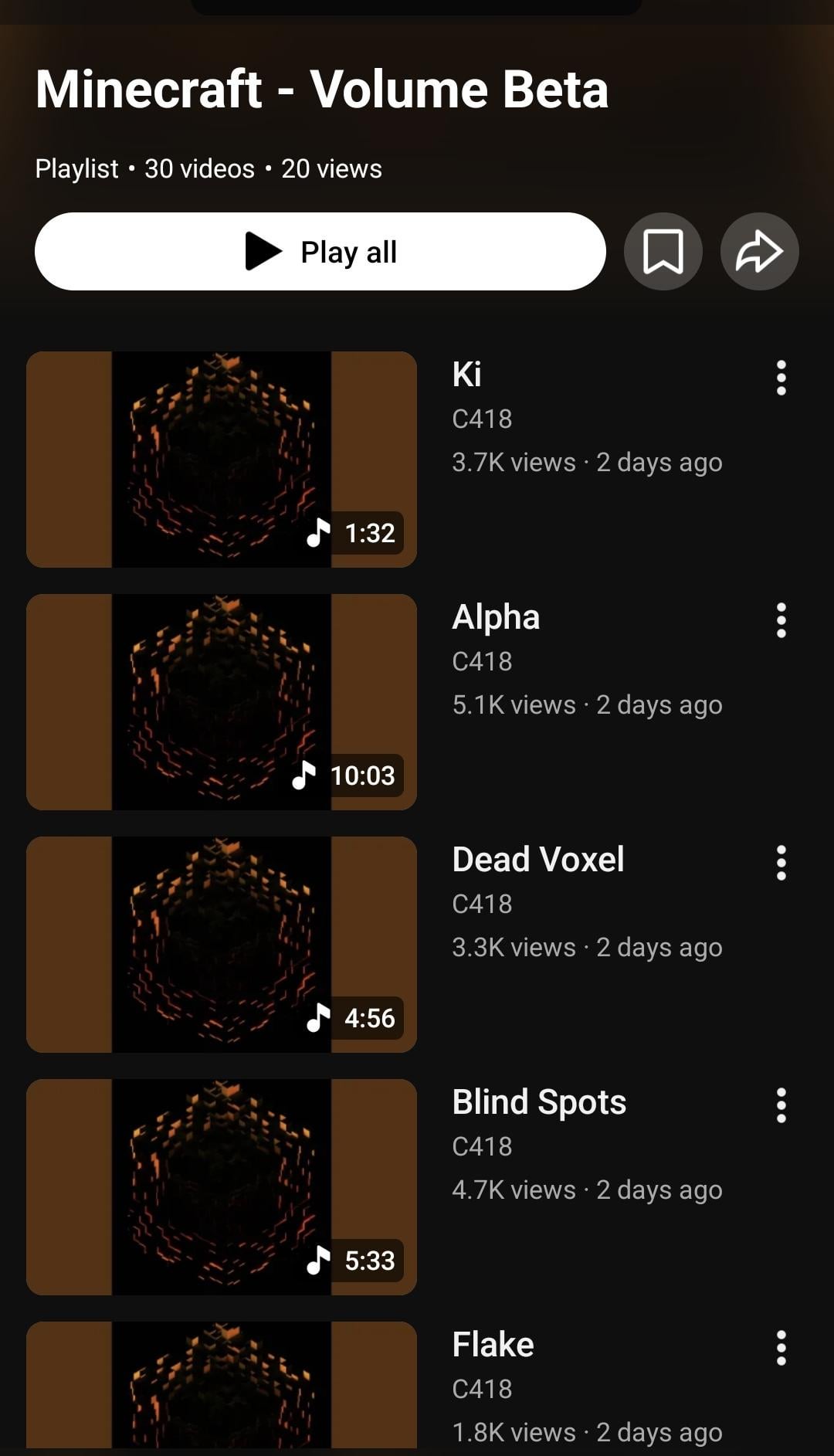Viewport: 834px width, 1456px height.
Task: Tap the Ki song title
Action: (x=466, y=375)
